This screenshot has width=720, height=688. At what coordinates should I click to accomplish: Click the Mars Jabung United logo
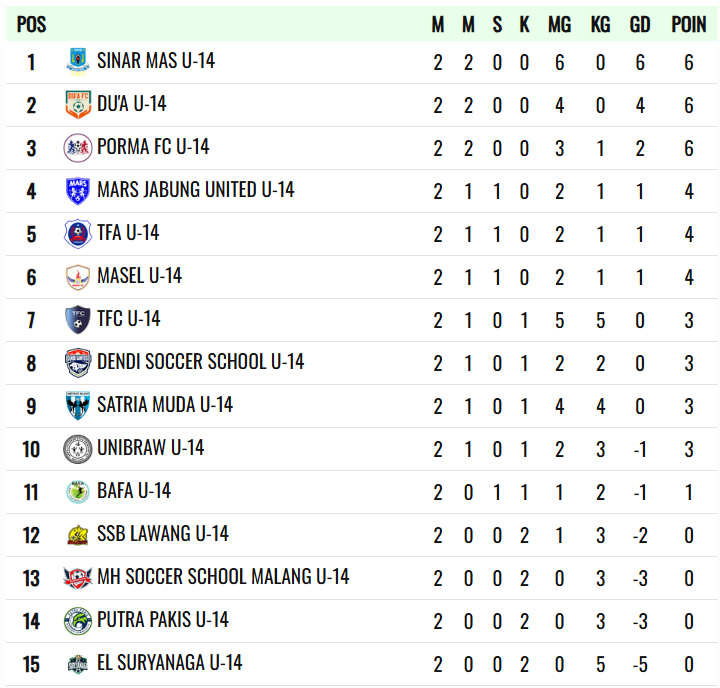pos(78,190)
